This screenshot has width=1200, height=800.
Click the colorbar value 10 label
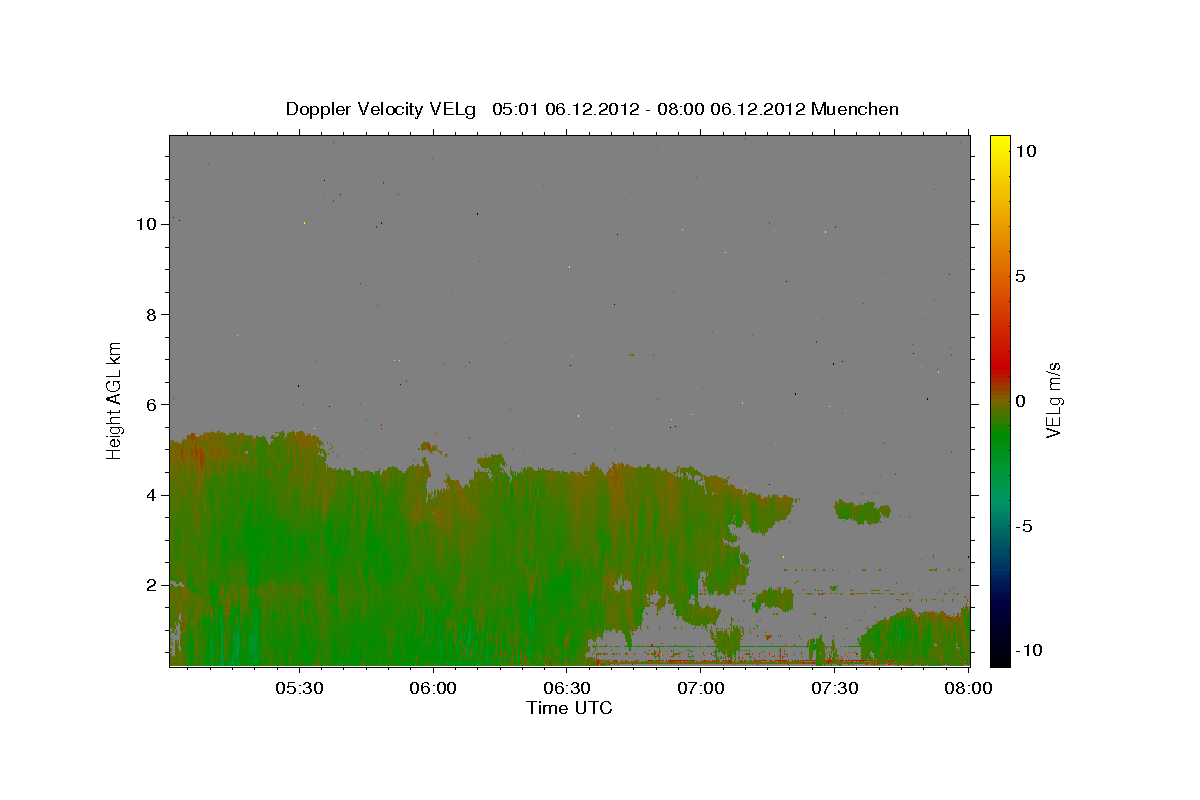pos(1026,151)
